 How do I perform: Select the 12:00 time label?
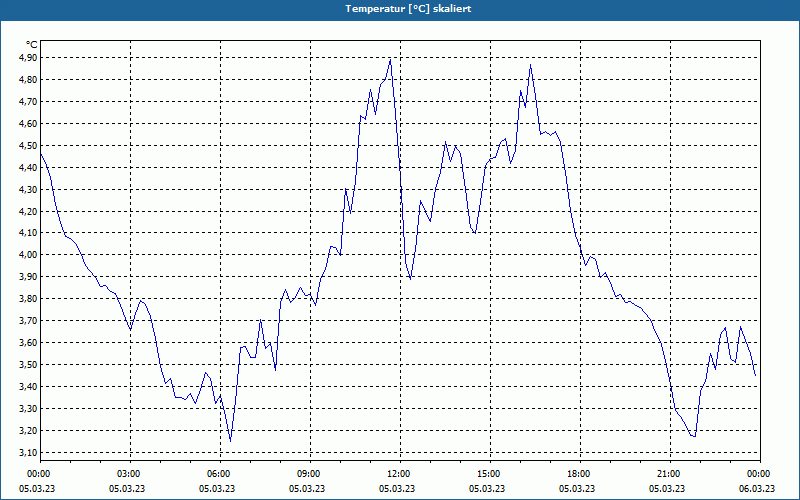coord(397,474)
